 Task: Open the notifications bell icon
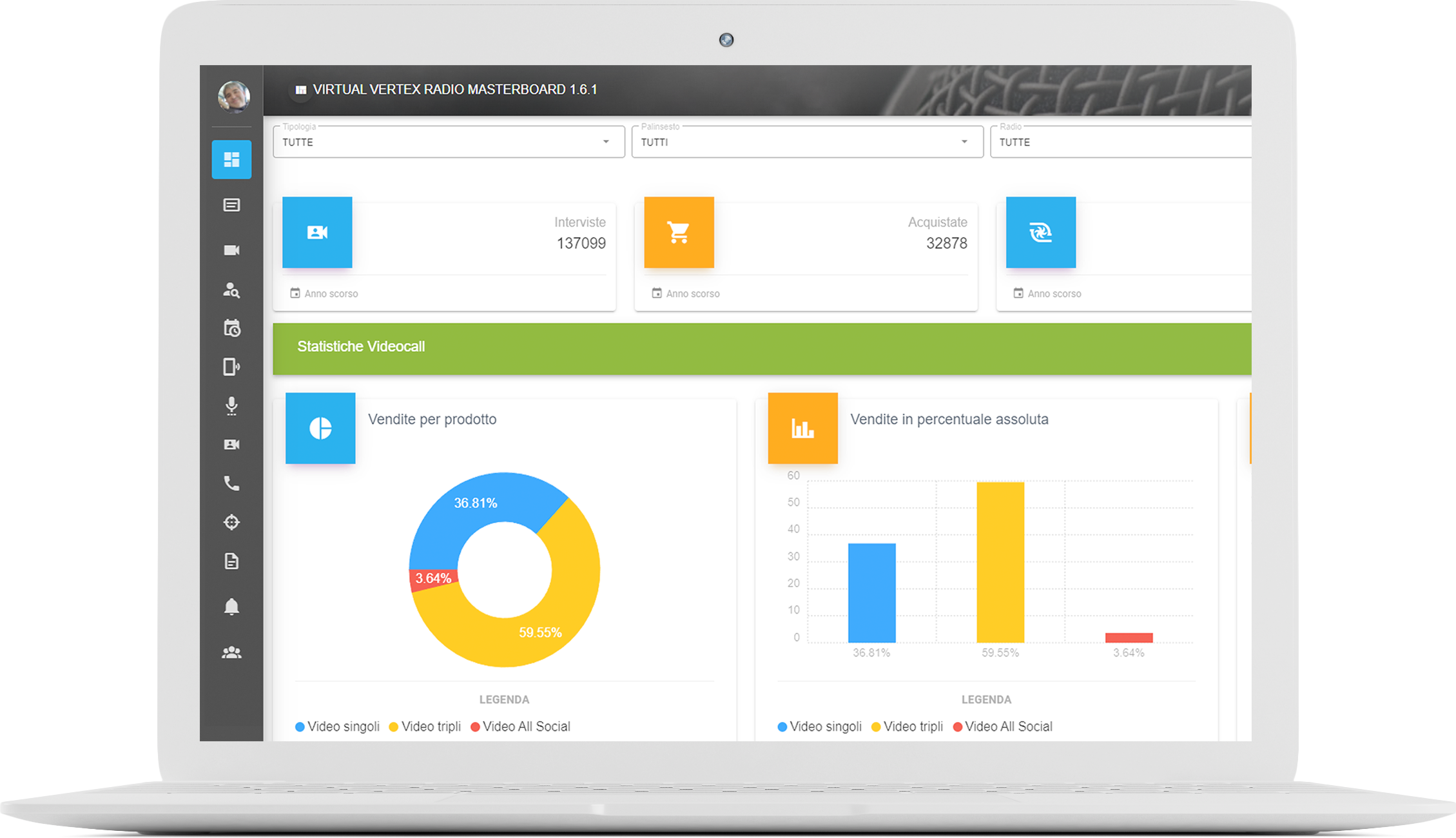pos(231,607)
